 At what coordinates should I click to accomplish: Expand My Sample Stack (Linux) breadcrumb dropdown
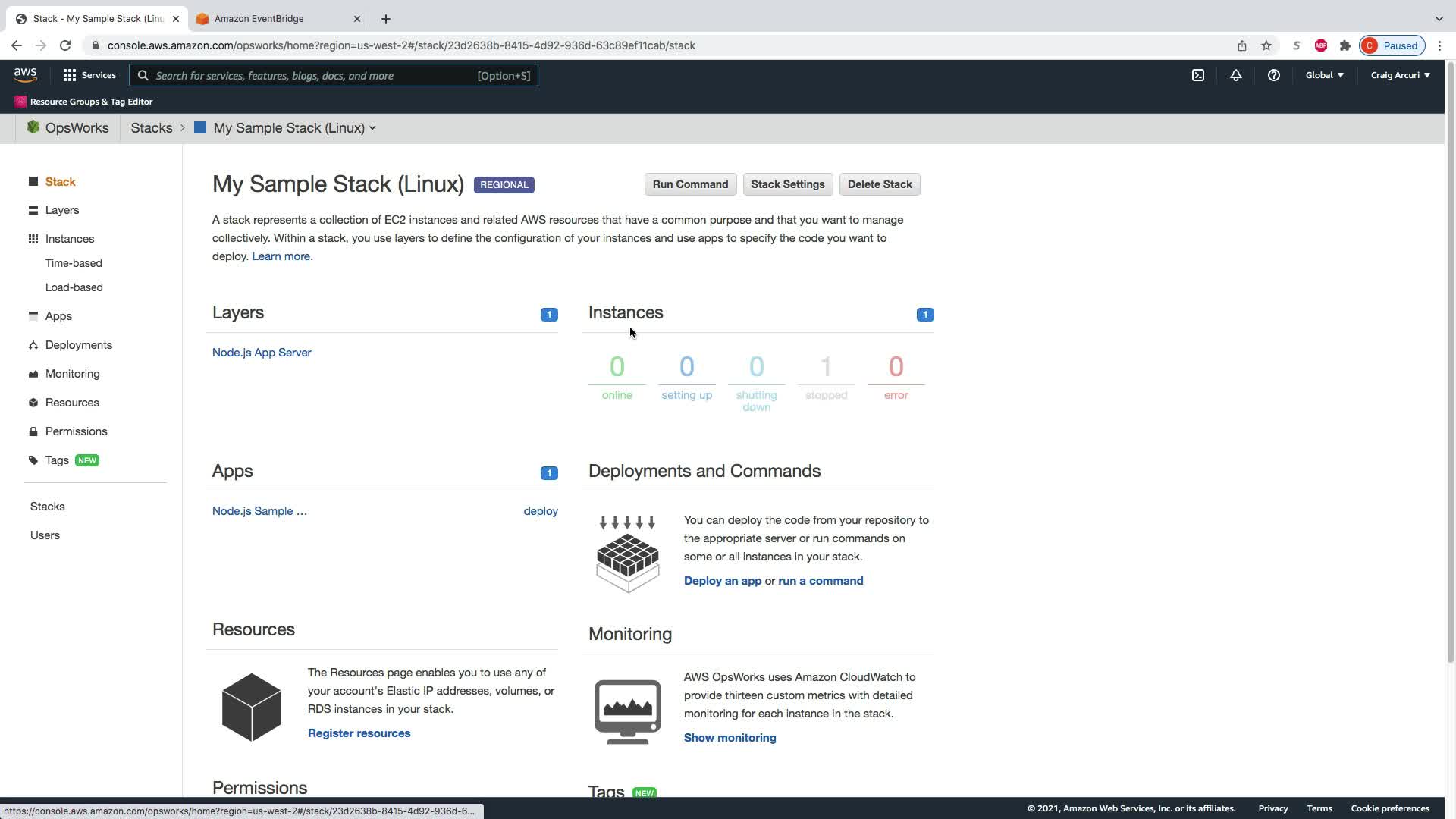click(372, 128)
